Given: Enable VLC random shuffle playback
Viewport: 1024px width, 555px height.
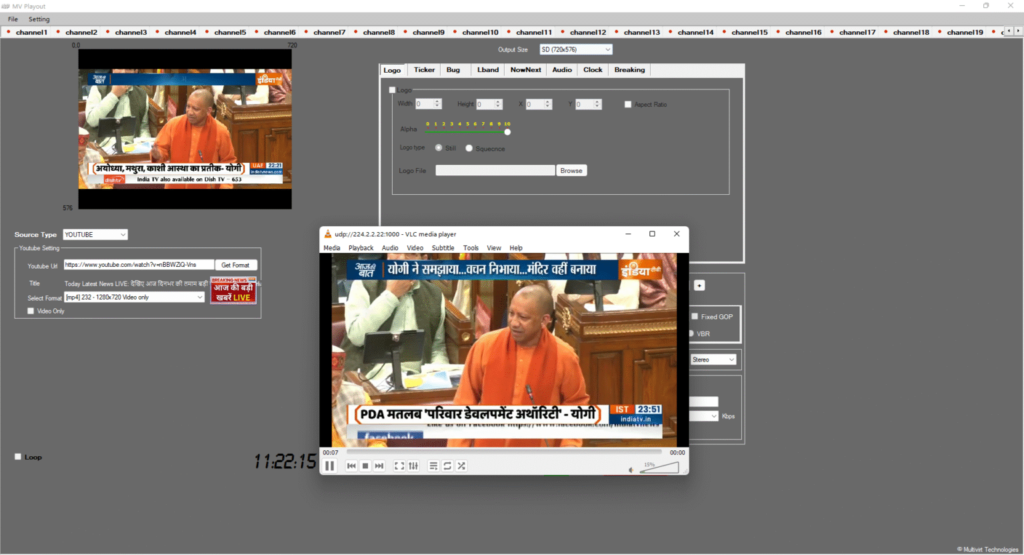Looking at the screenshot, I should tap(461, 466).
